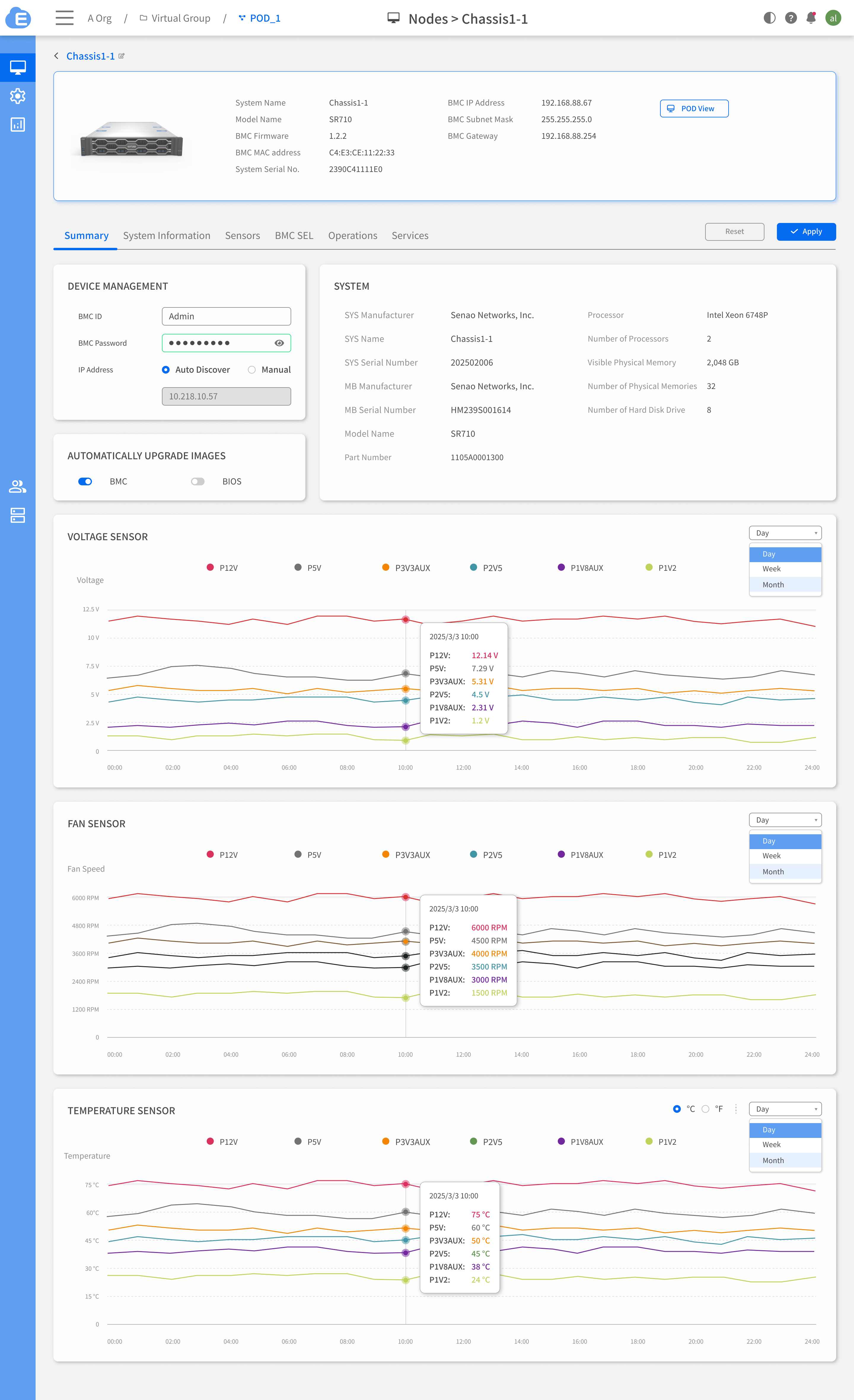Click P12V legend swatch in Voltage chart
The height and width of the screenshot is (1400, 854).
point(210,567)
